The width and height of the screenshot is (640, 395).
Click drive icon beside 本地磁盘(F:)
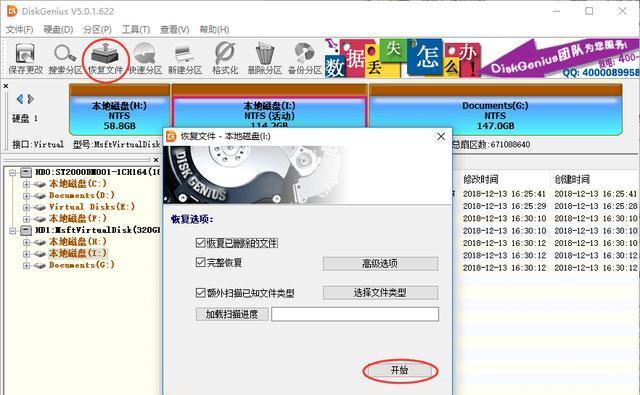(x=40, y=219)
